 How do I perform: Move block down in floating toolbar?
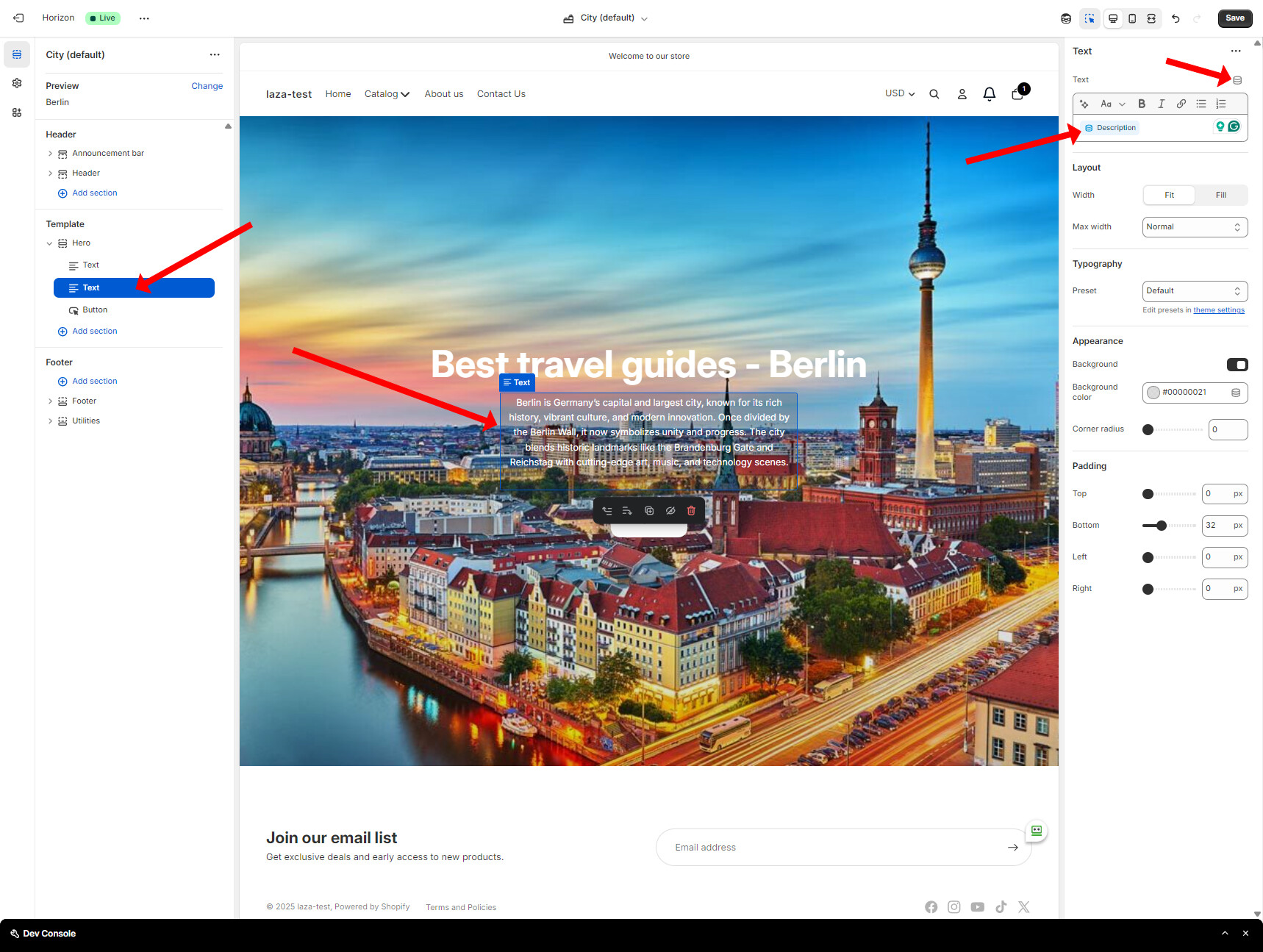tap(627, 511)
